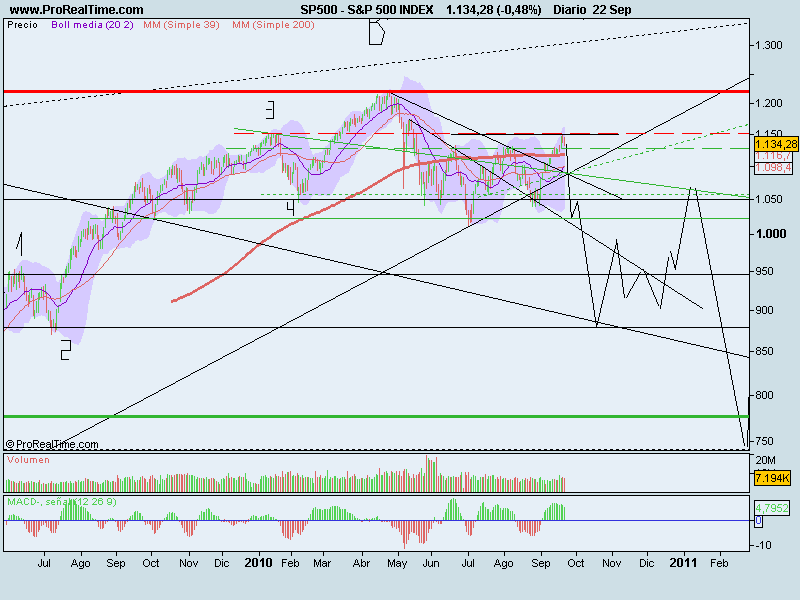Click the 750 price axis value

click(764, 441)
